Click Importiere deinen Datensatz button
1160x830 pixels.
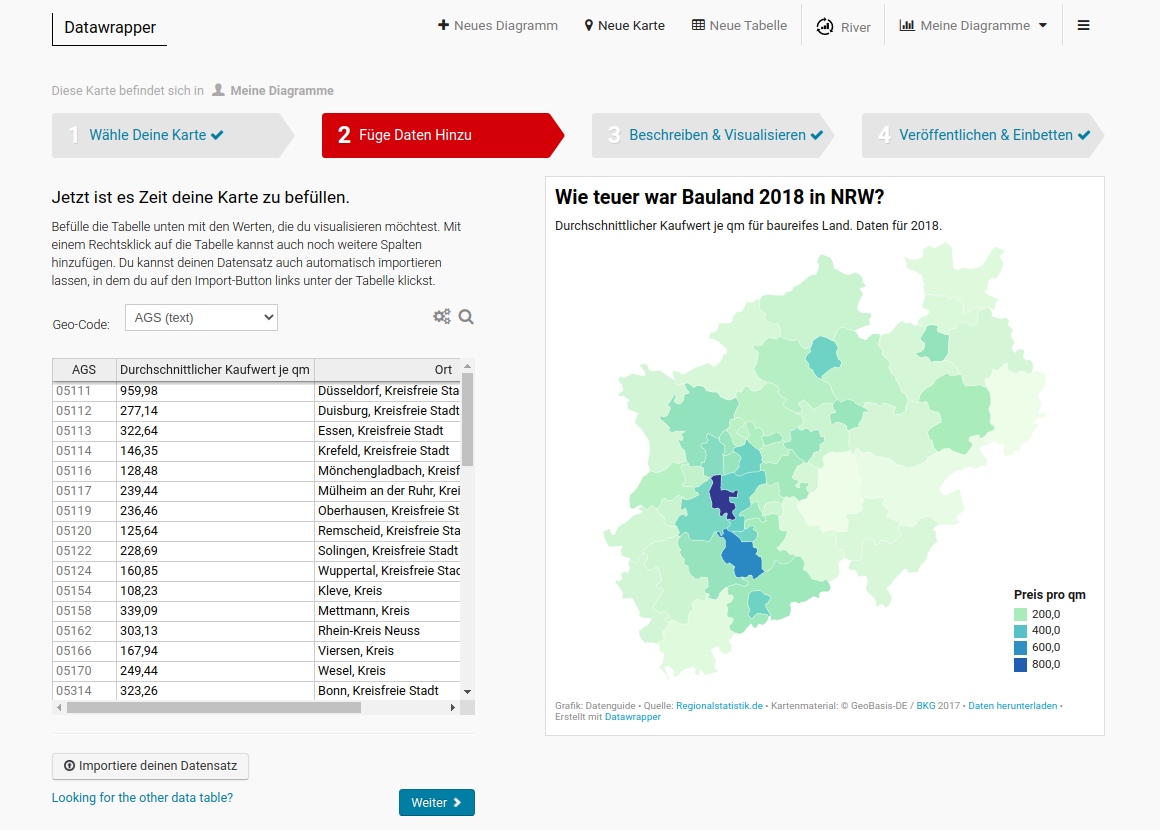click(x=150, y=766)
